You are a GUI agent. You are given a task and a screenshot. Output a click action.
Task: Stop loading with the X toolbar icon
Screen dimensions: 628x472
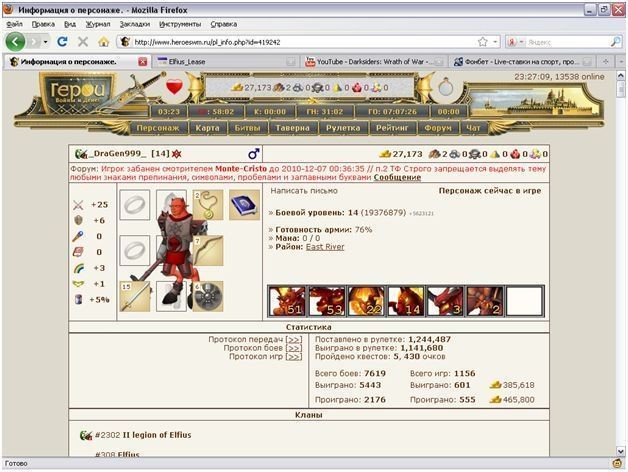(x=83, y=41)
